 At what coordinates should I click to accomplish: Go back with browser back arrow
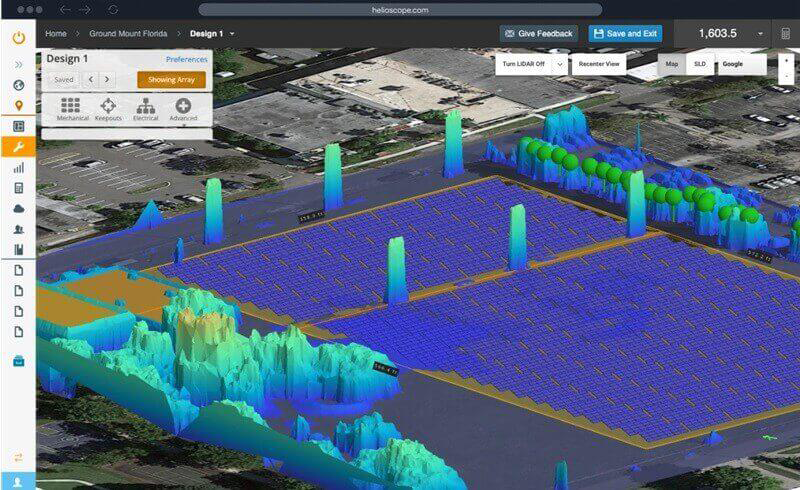pos(65,10)
